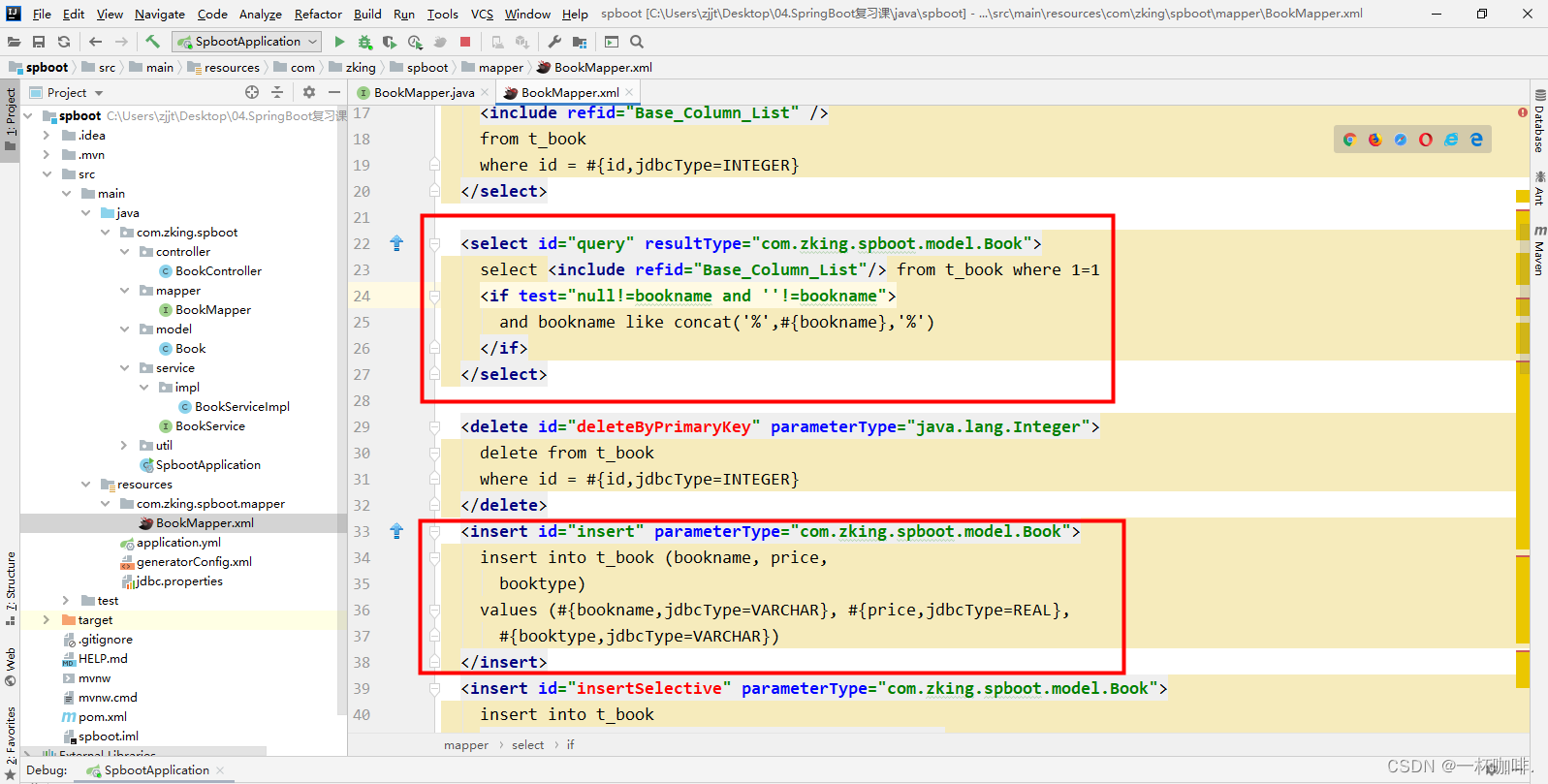Open the Favorites tool window

click(x=11, y=744)
